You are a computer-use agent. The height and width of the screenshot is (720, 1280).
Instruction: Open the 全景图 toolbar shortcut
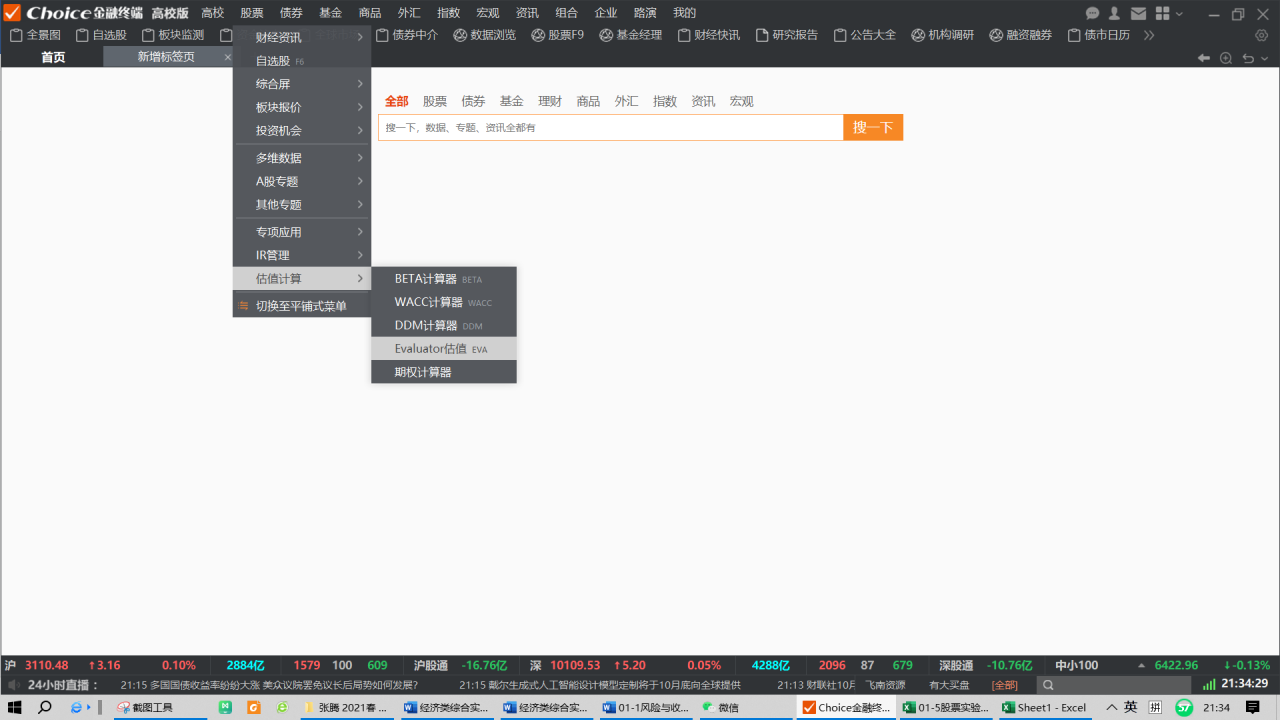coord(35,35)
